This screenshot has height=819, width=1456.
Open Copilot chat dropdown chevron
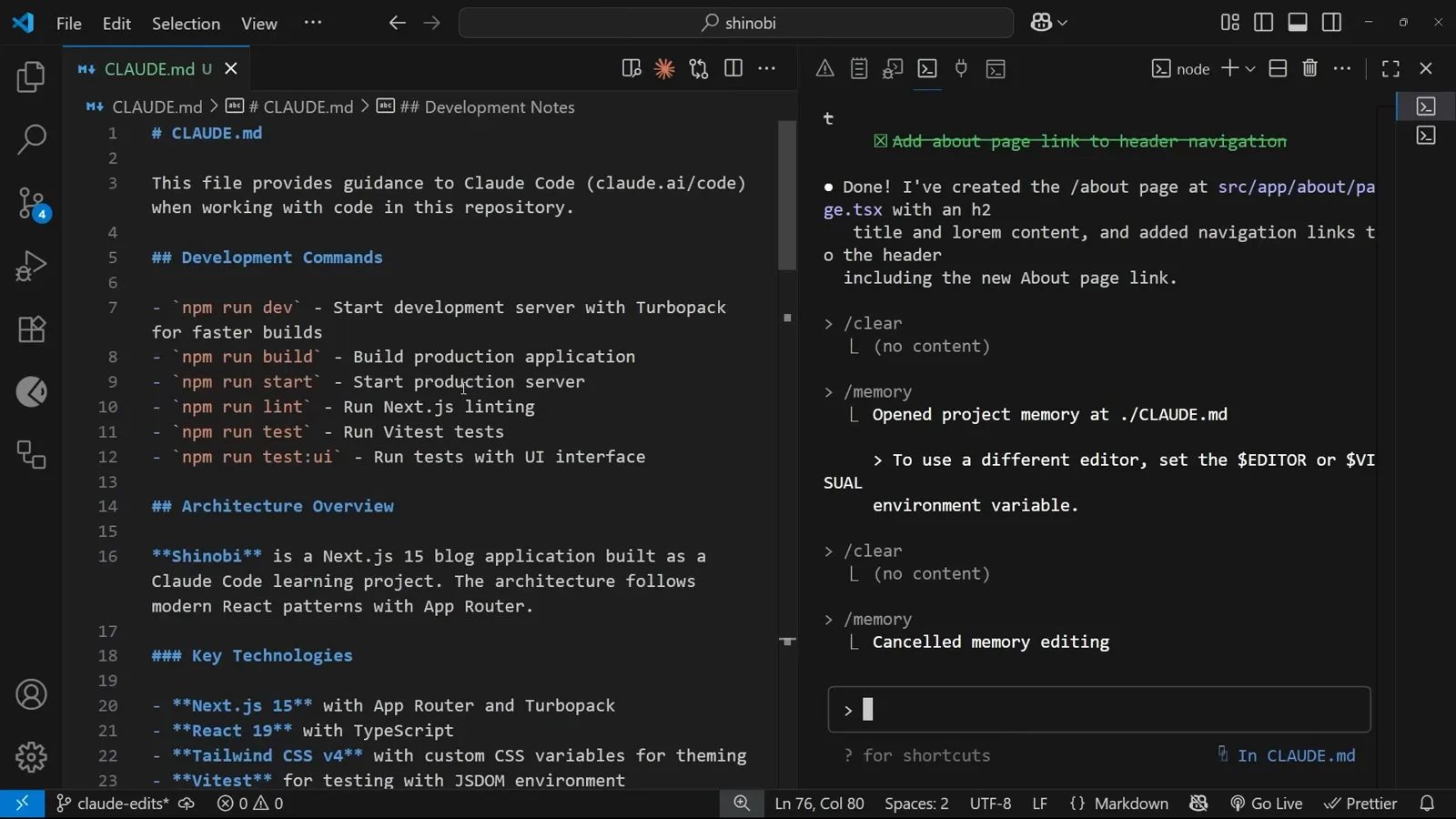click(1062, 23)
